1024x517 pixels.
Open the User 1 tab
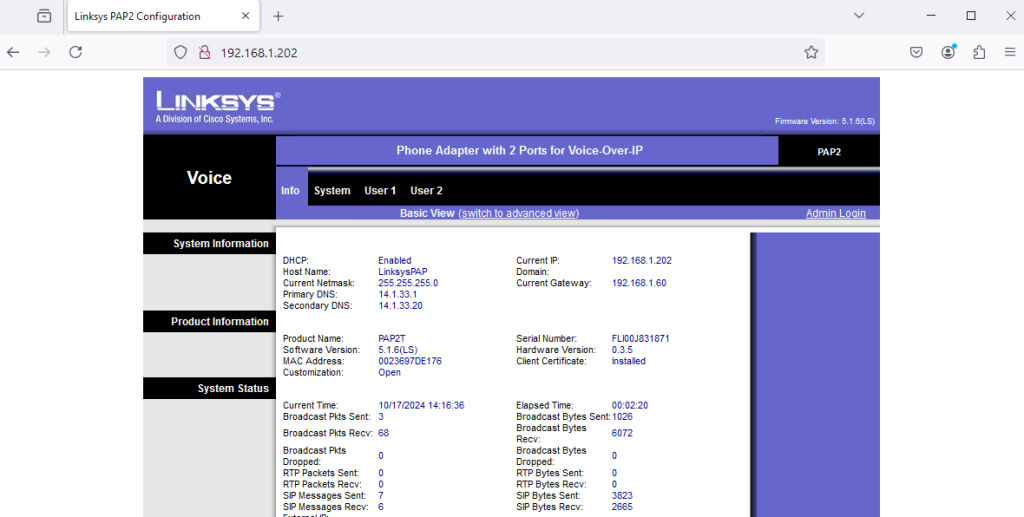[380, 190]
